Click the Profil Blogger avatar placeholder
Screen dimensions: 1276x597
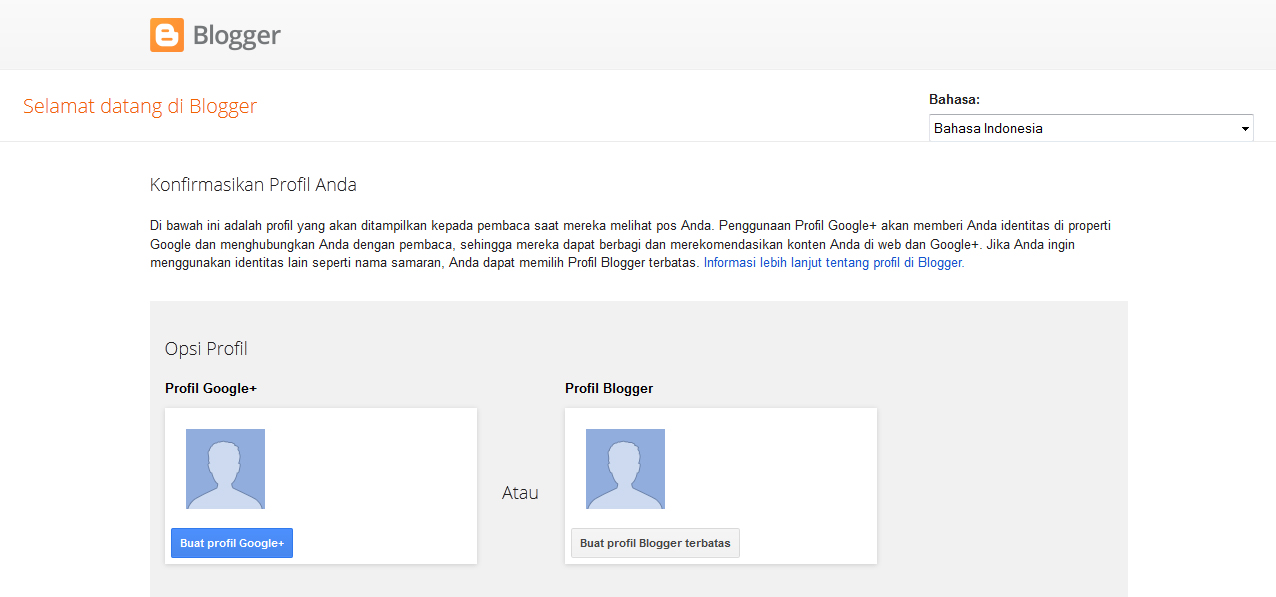pos(625,469)
